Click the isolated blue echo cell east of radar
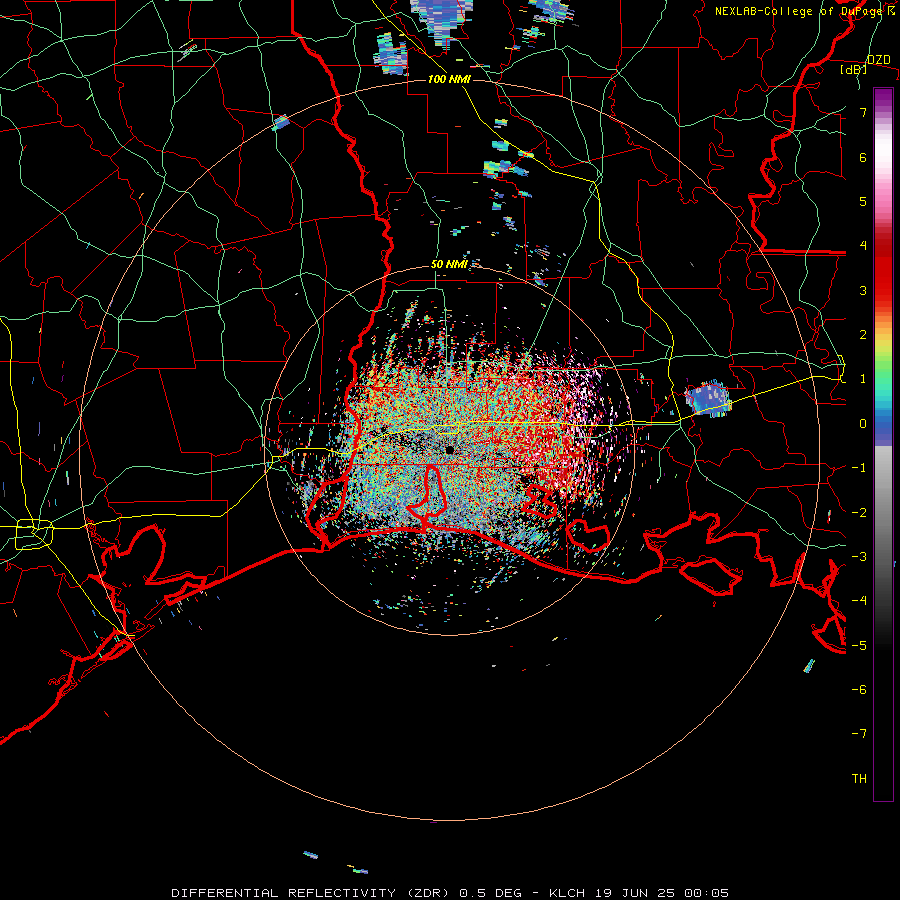The image size is (900, 900). (708, 397)
